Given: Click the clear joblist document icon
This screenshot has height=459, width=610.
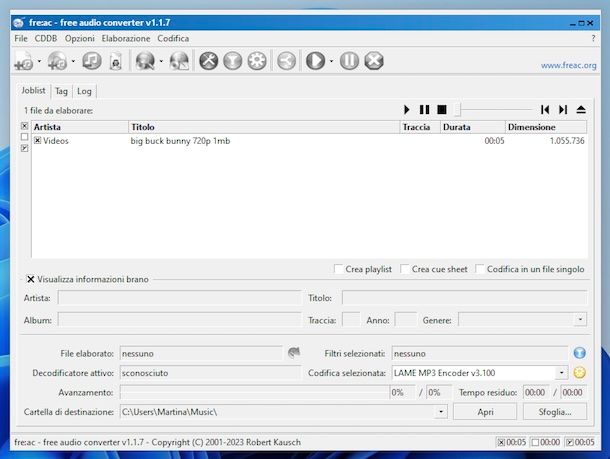Looking at the screenshot, I should [116, 61].
